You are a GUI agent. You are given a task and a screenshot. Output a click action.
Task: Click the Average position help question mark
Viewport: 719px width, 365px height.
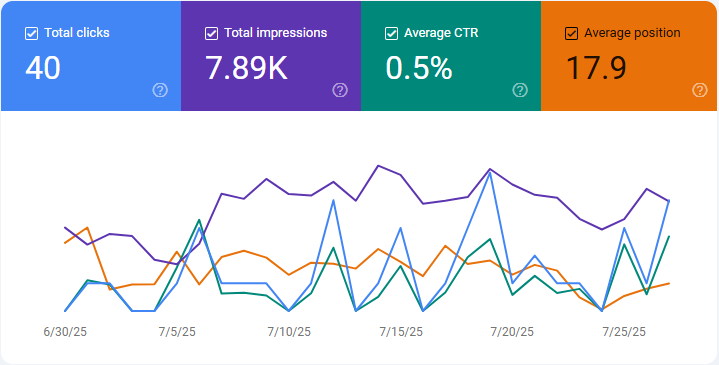click(x=700, y=90)
